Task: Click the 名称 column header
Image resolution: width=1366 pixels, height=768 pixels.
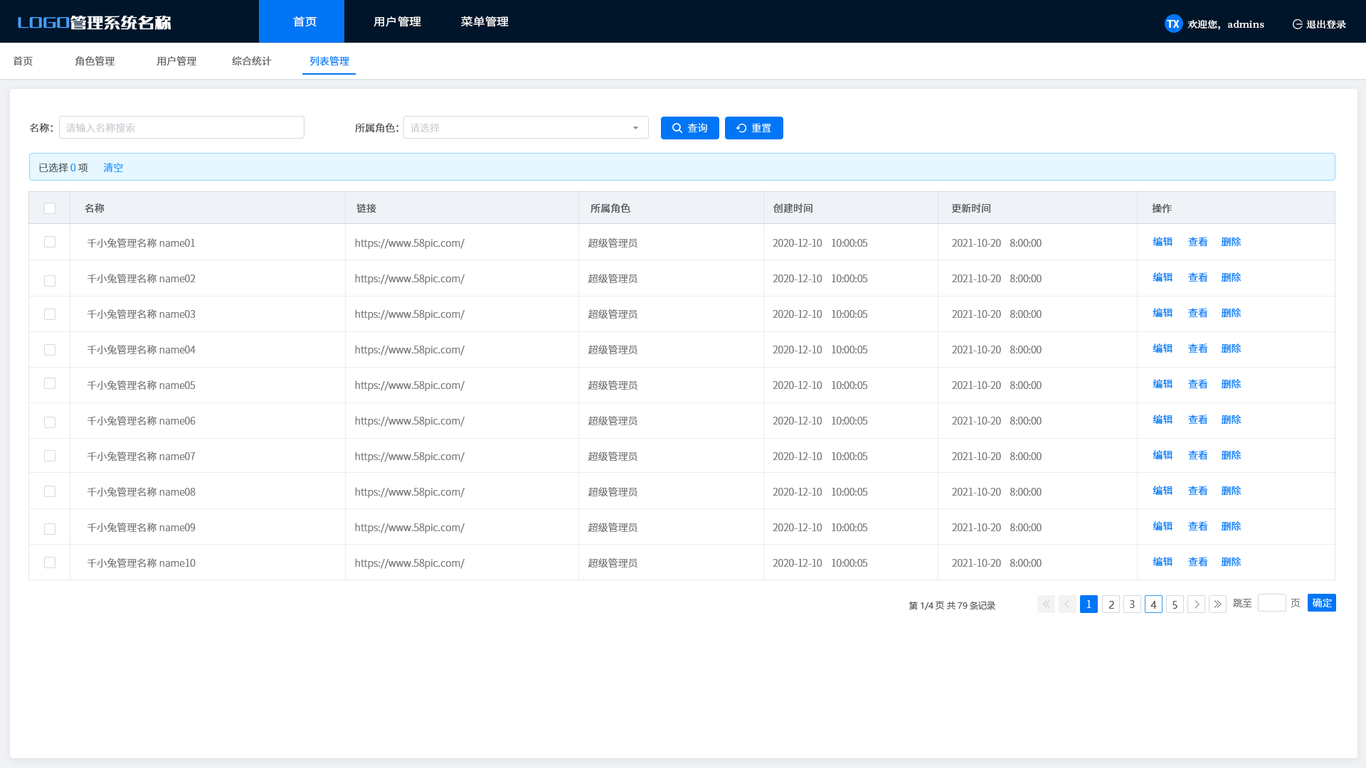Action: [x=95, y=209]
